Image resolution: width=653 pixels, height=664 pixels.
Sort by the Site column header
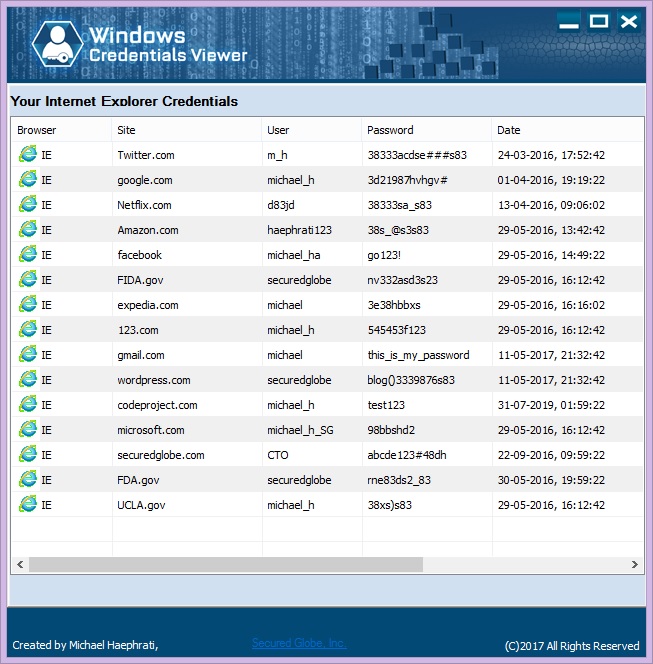point(187,130)
